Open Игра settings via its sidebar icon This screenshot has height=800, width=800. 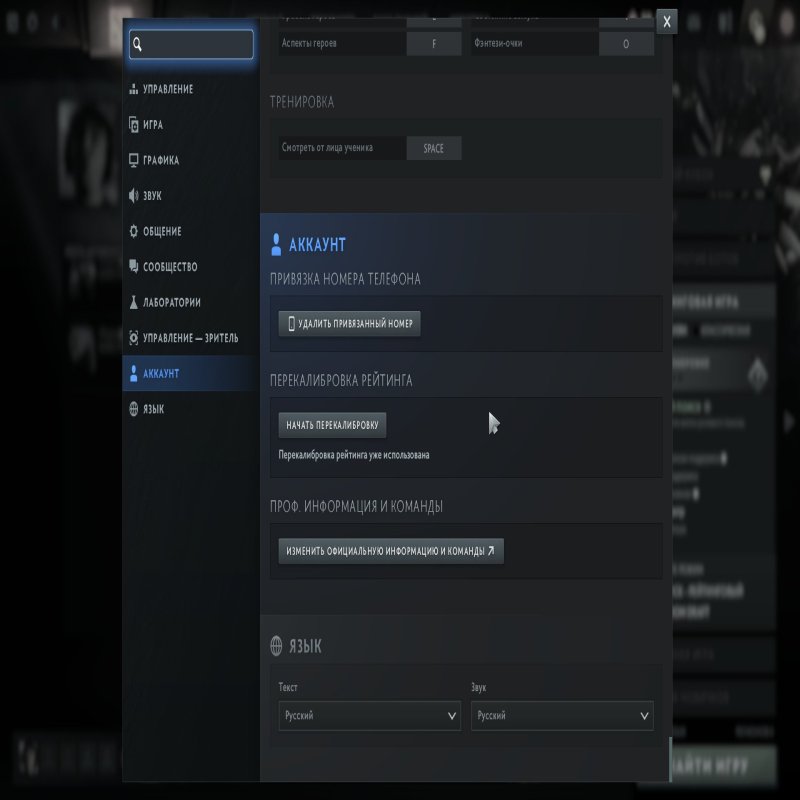pyautogui.click(x=134, y=125)
